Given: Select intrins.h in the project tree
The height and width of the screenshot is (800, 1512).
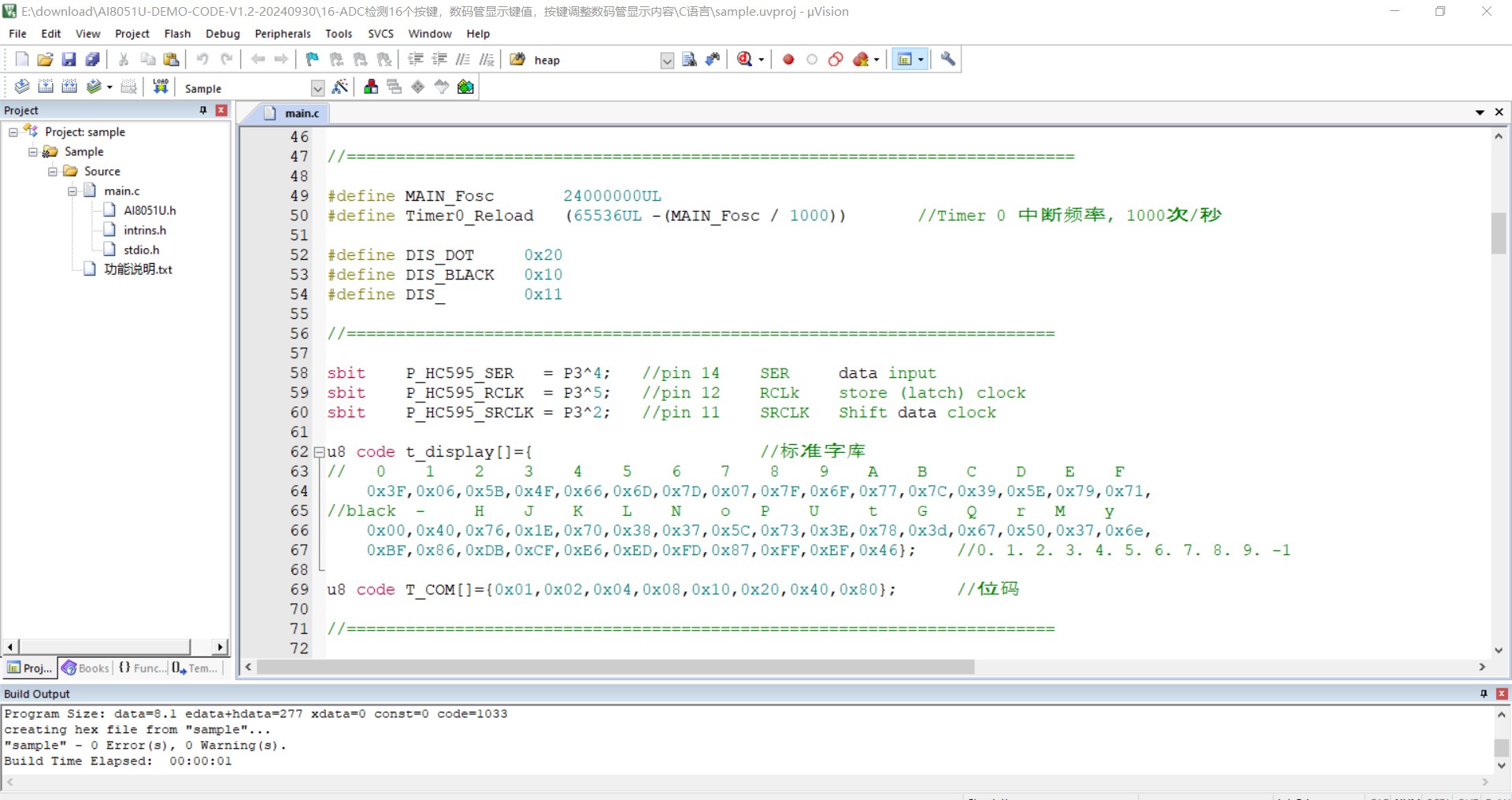Looking at the screenshot, I should [x=145, y=230].
